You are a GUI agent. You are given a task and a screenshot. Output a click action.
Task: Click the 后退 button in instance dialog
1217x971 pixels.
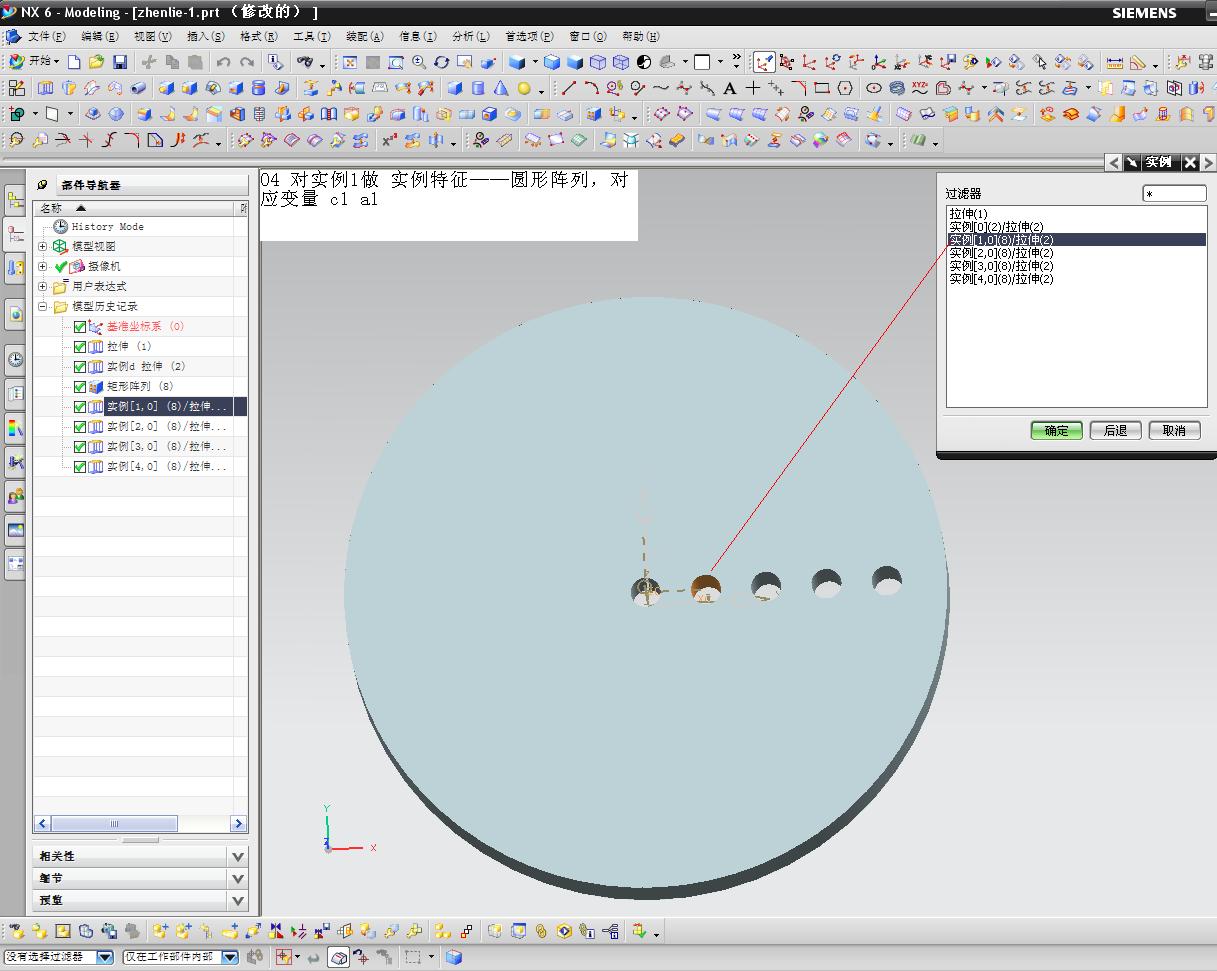pos(1115,431)
